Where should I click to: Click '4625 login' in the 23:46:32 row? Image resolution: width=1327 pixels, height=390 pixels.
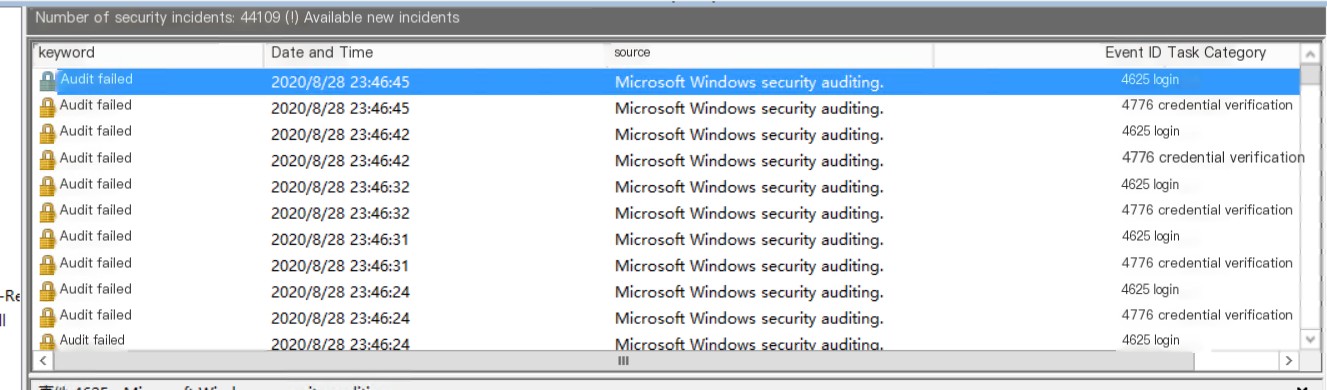point(1150,184)
